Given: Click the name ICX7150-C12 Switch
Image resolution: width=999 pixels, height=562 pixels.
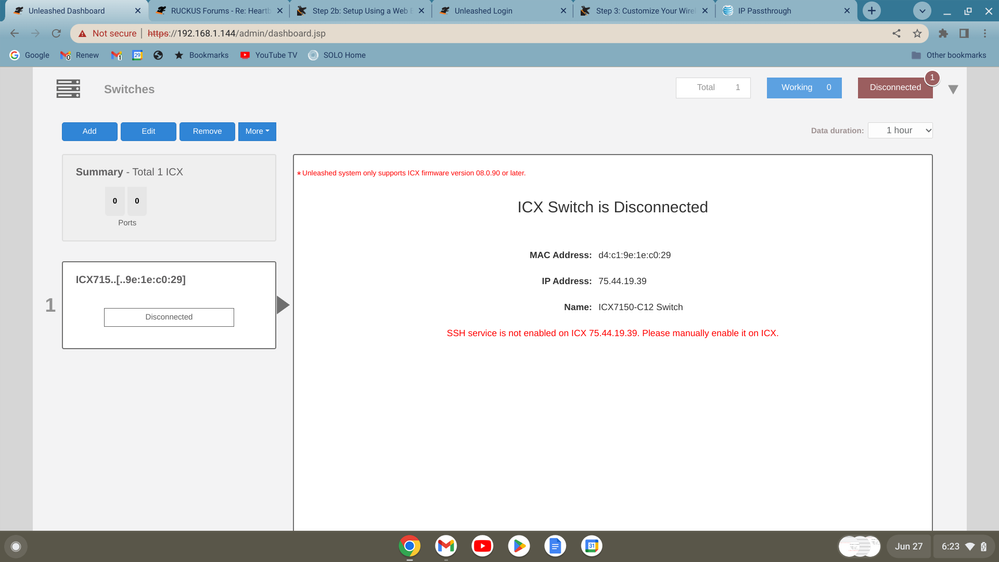Looking at the screenshot, I should tap(640, 307).
